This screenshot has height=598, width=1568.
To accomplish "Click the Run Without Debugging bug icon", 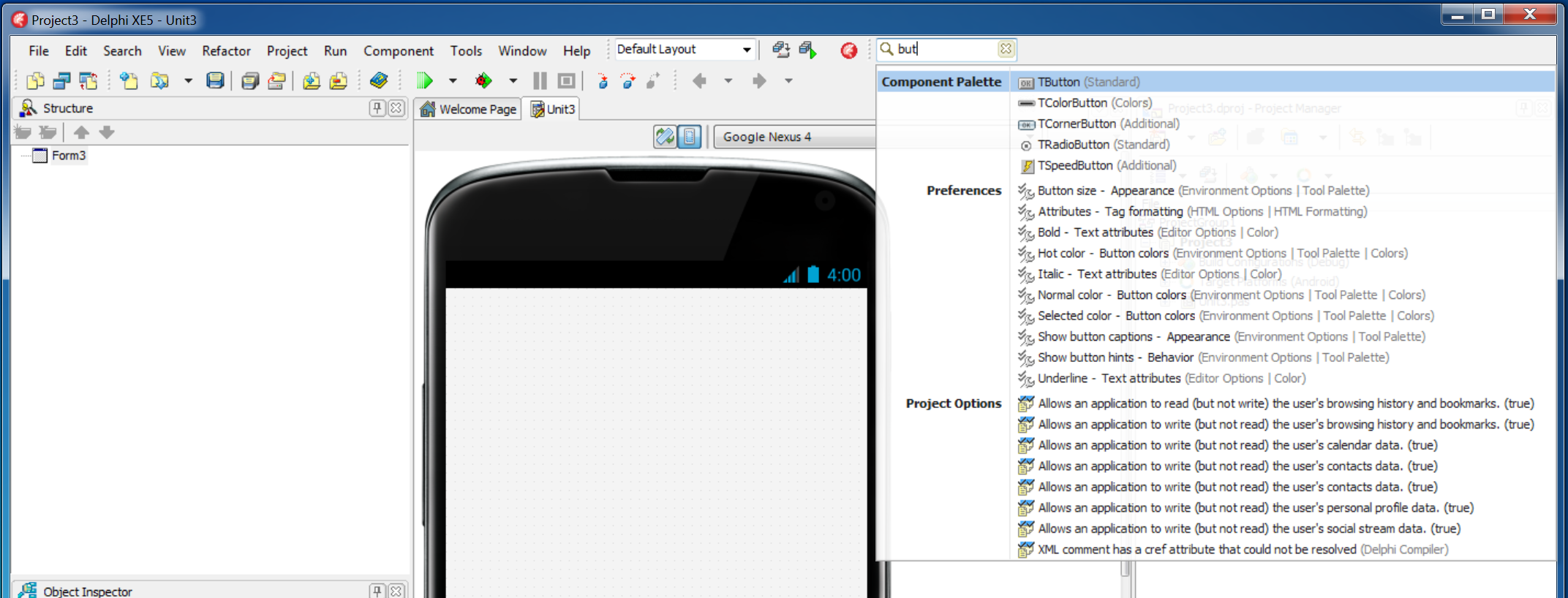I will coord(483,81).
